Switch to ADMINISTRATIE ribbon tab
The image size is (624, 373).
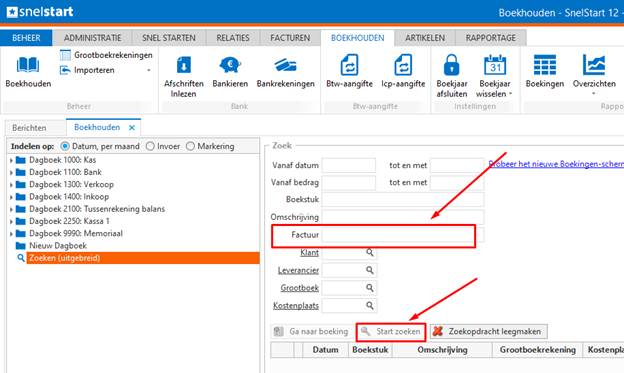[92, 38]
